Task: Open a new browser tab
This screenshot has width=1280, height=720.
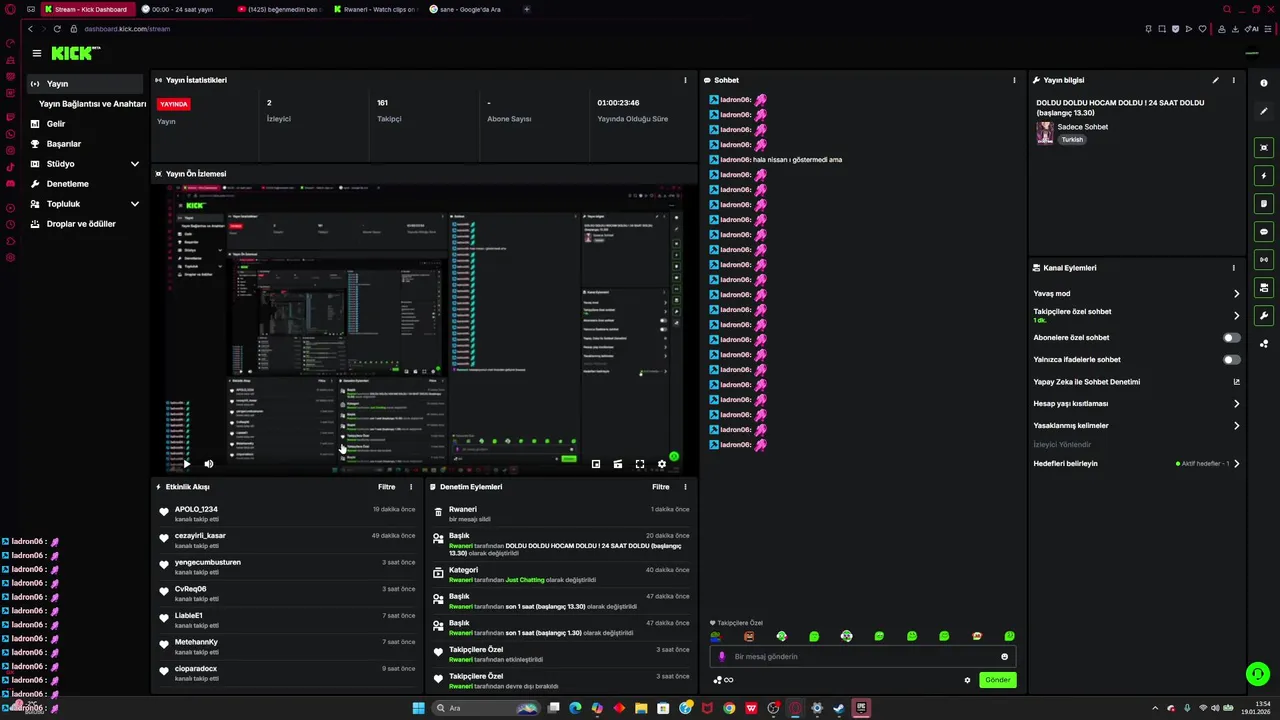Action: (527, 9)
